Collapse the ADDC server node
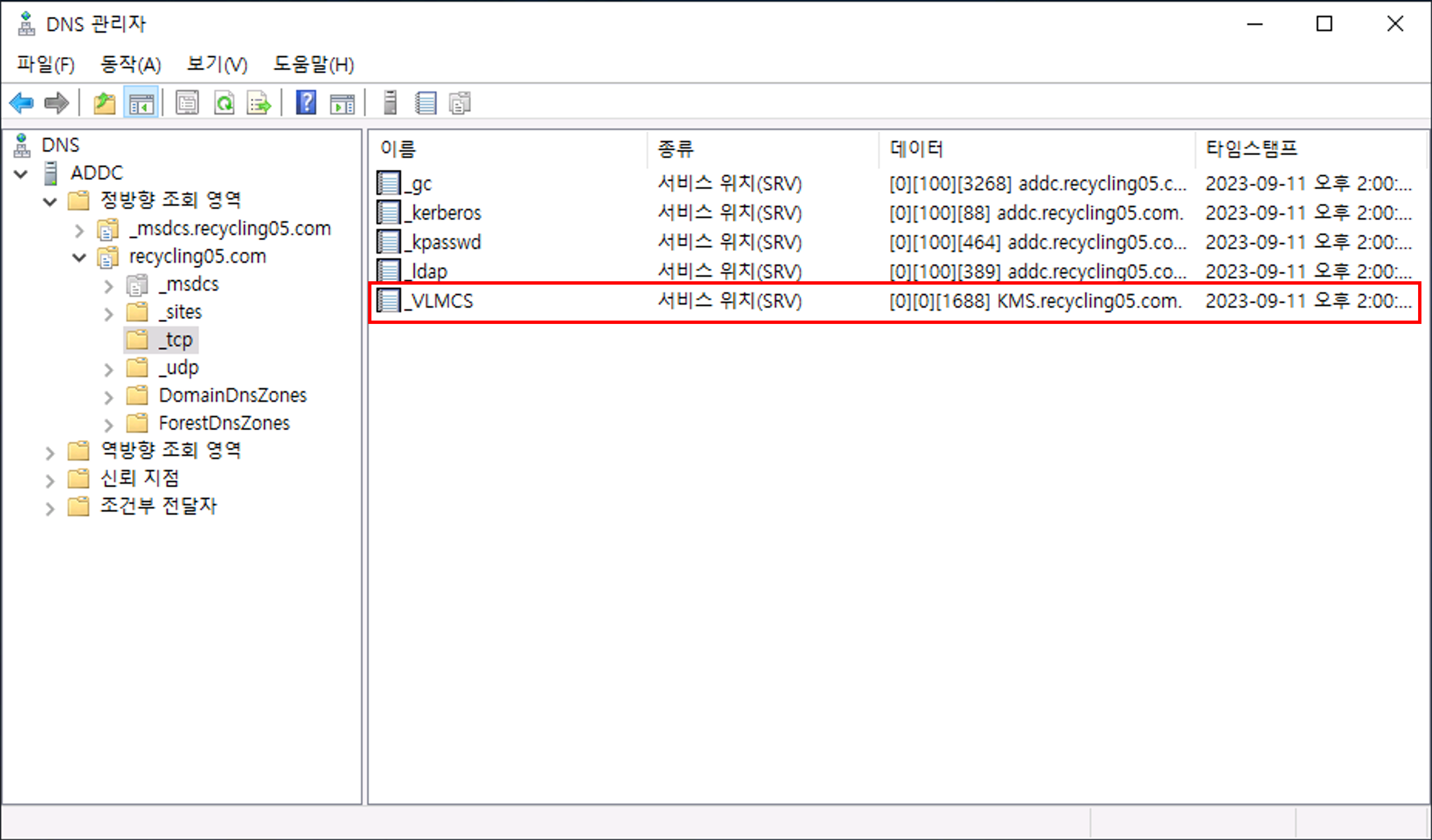The height and width of the screenshot is (840, 1432). [x=21, y=174]
